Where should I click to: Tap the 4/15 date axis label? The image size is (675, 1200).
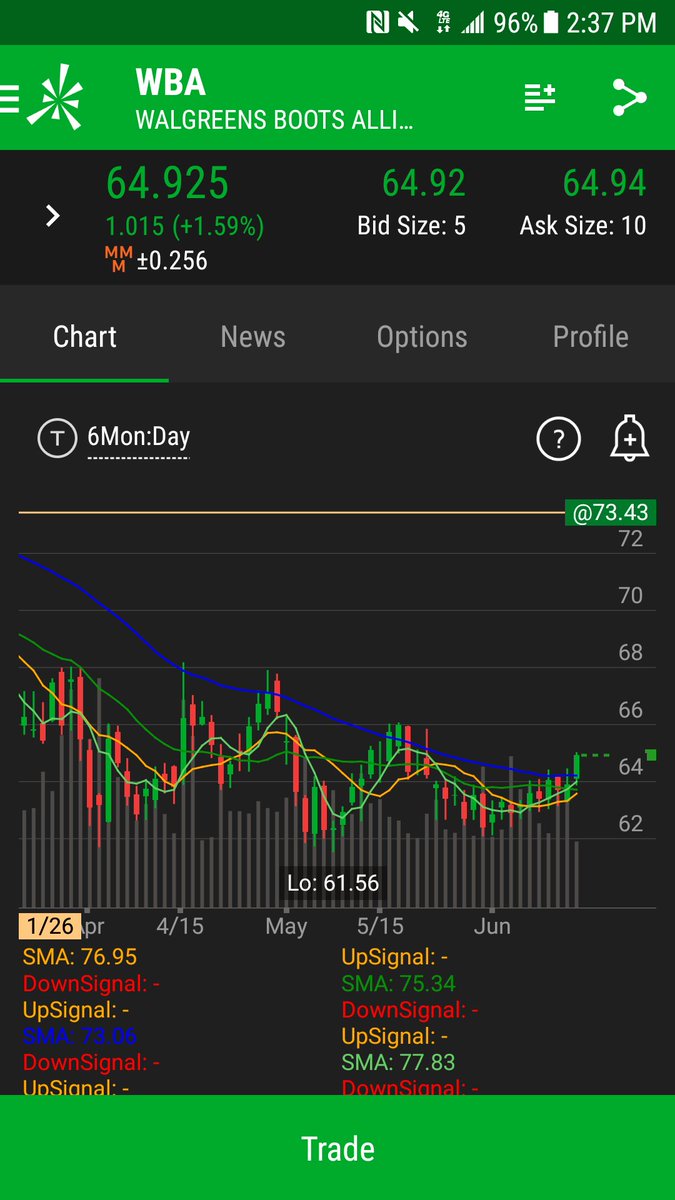pyautogui.click(x=180, y=925)
